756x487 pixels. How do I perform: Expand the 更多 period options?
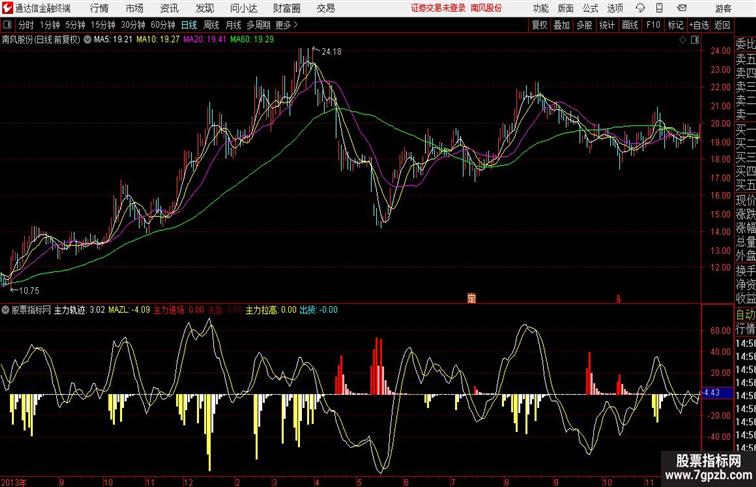(287, 25)
